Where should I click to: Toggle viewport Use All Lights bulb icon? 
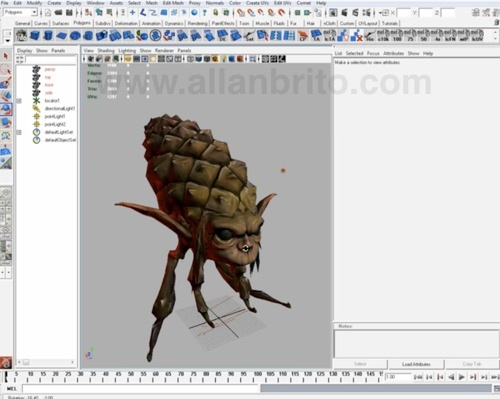(x=224, y=59)
